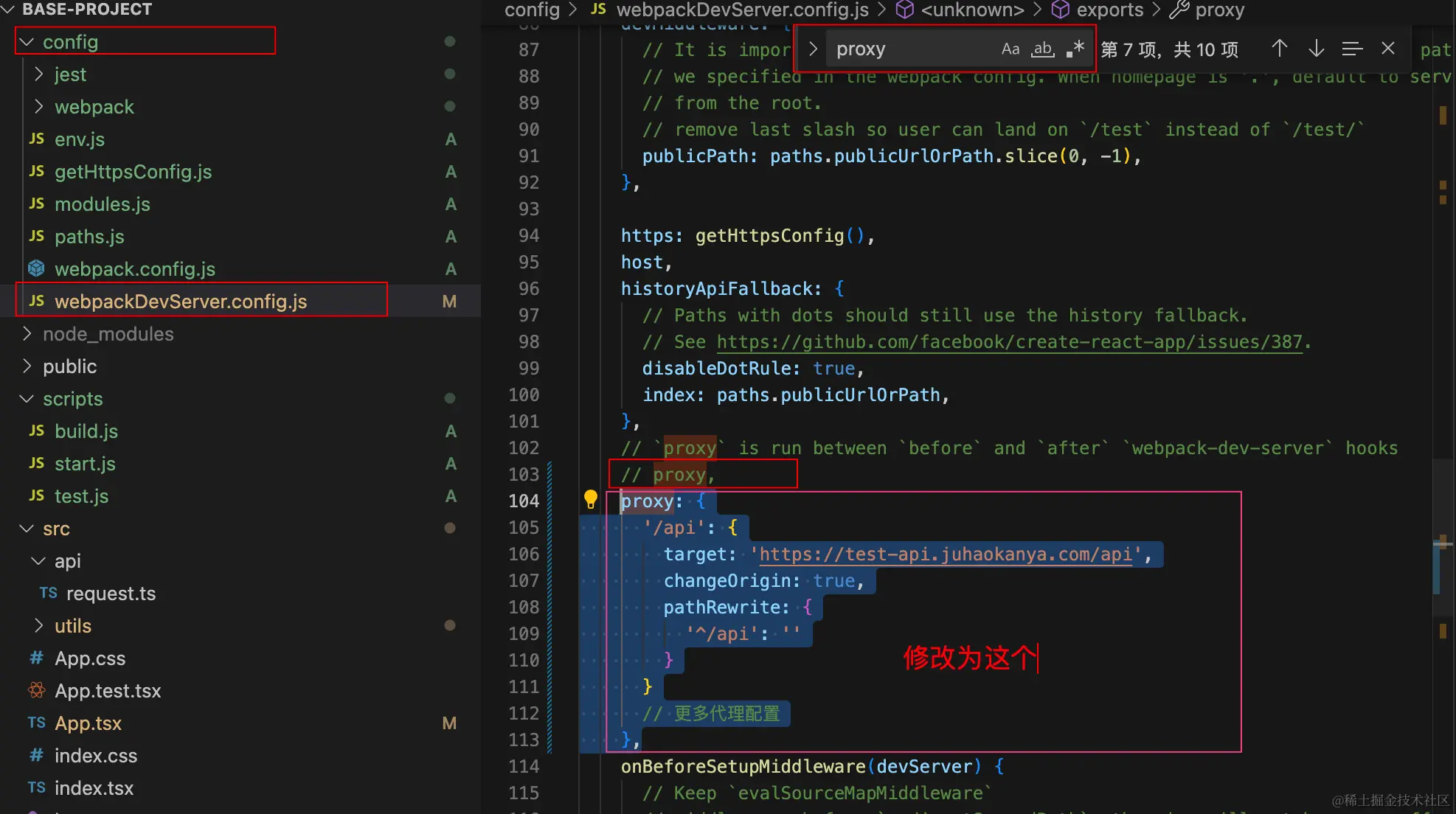Viewport: 1456px width, 814px height.
Task: Toggle Use Regular Expression option
Action: (x=1075, y=49)
